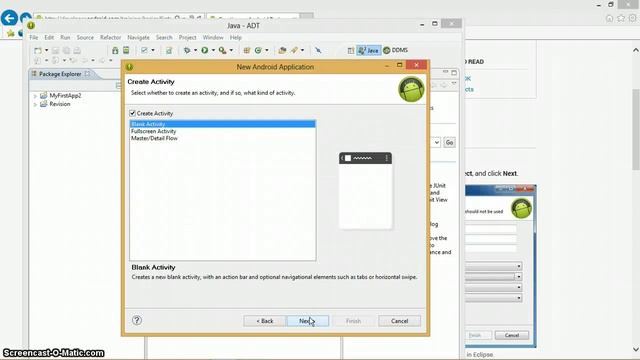The height and width of the screenshot is (360, 640).
Task: Select the Package Explorer tab
Action: (x=60, y=74)
